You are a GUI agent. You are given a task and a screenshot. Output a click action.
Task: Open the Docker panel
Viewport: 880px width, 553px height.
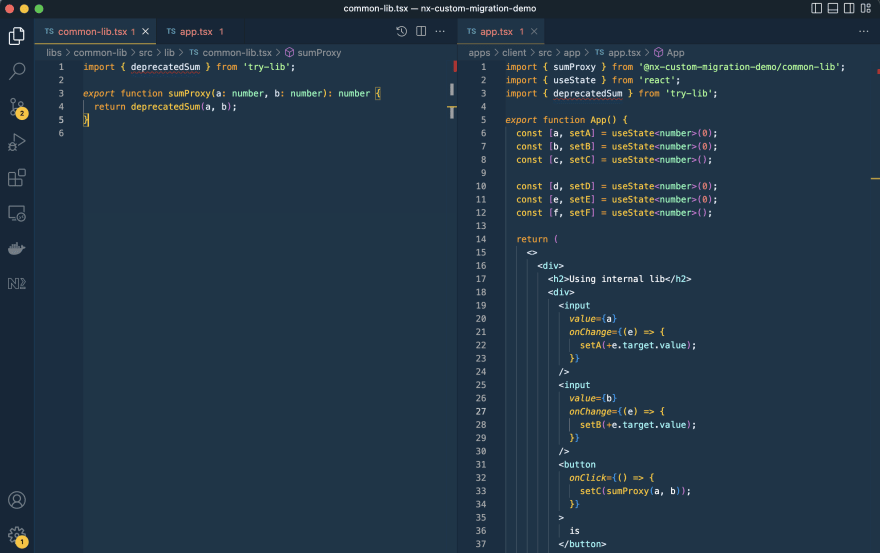(17, 248)
